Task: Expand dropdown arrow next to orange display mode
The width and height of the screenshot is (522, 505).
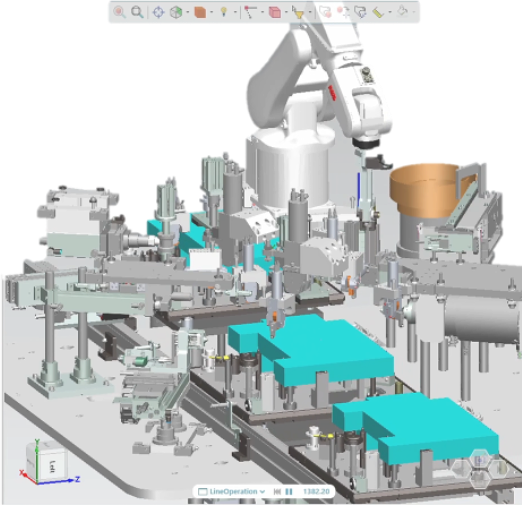Action: [212, 13]
